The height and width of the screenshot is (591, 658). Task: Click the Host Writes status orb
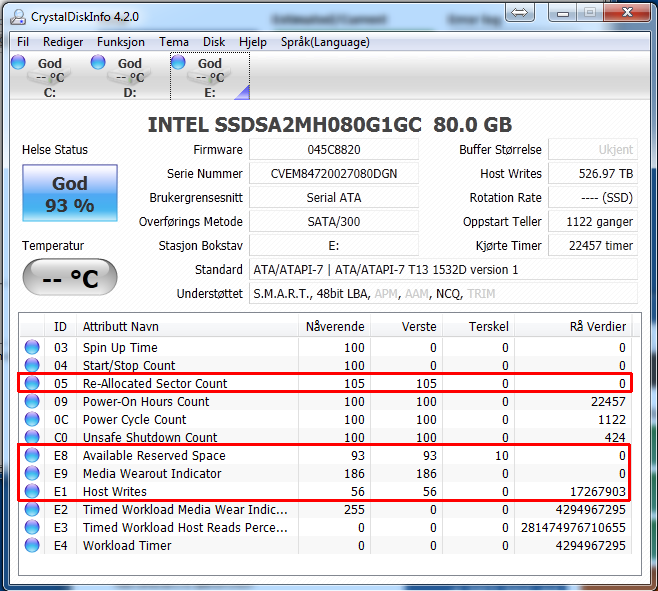[32, 491]
